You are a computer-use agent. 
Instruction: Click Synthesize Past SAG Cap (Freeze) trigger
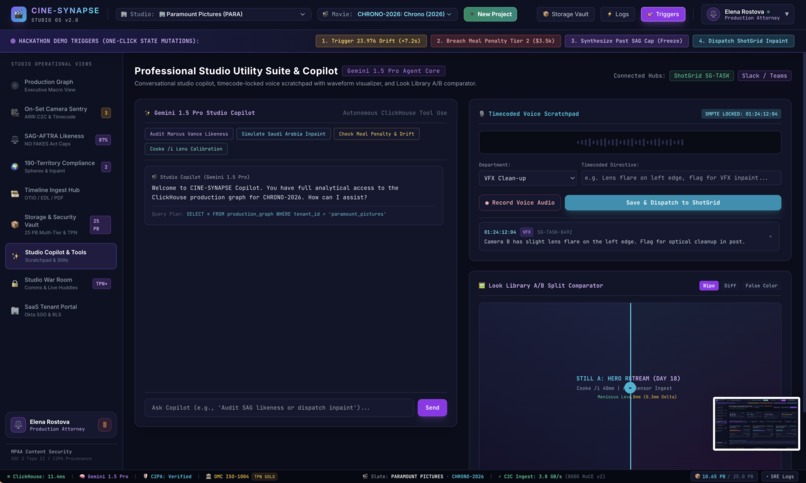pos(627,41)
